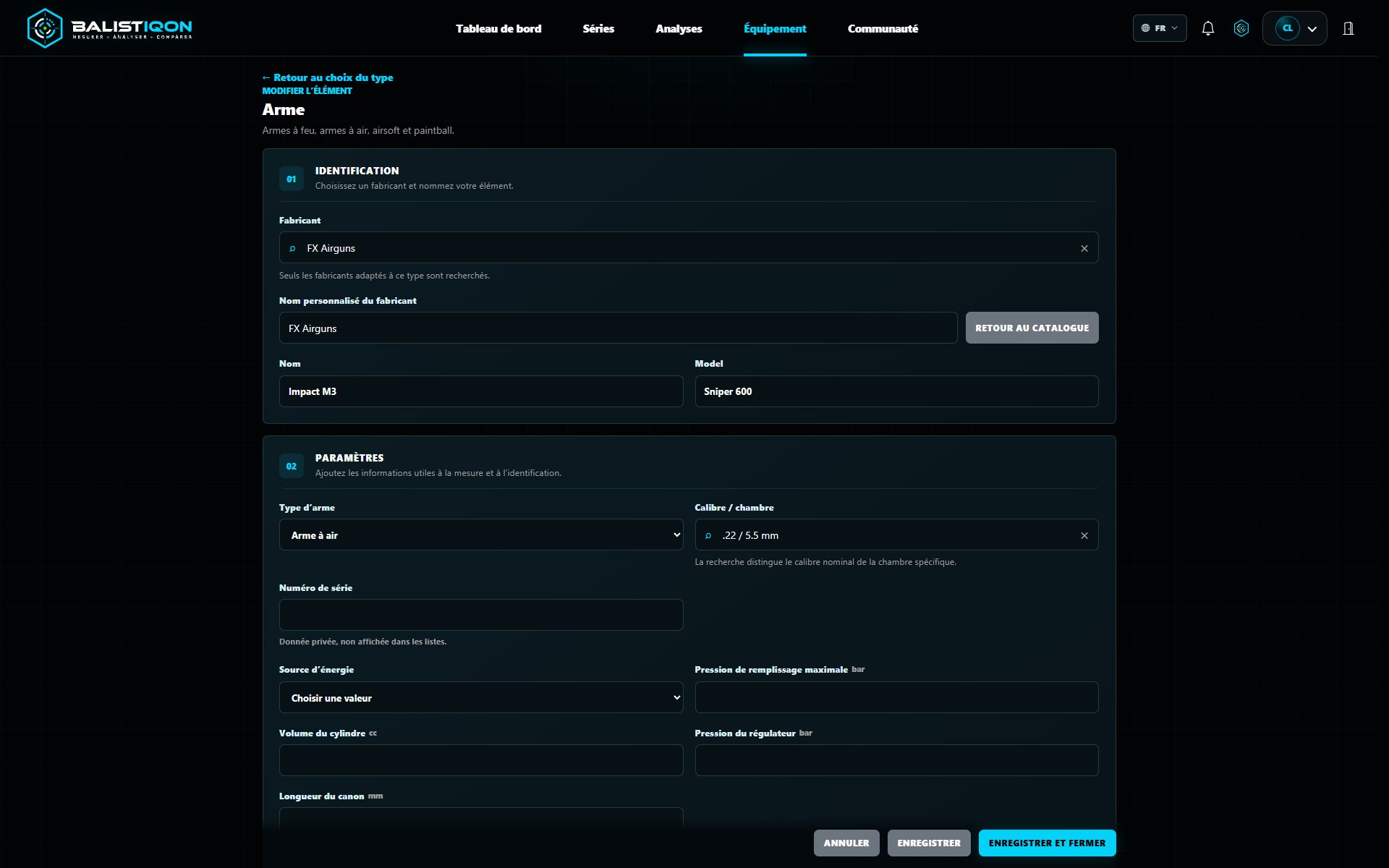Image resolution: width=1389 pixels, height=868 pixels.
Task: Go to Tableau de bord
Action: click(498, 28)
